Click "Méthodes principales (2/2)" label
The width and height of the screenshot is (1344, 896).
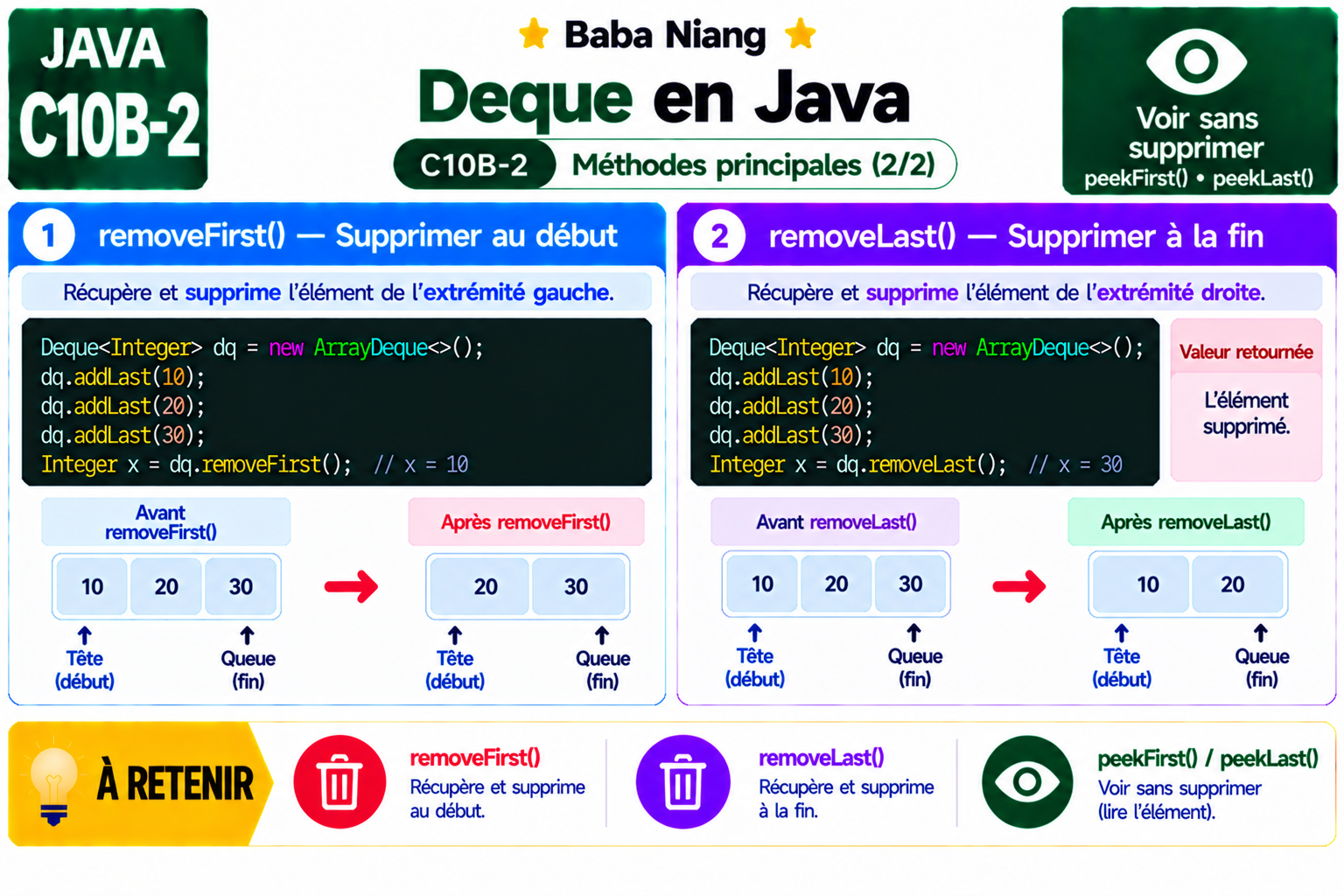[753, 164]
